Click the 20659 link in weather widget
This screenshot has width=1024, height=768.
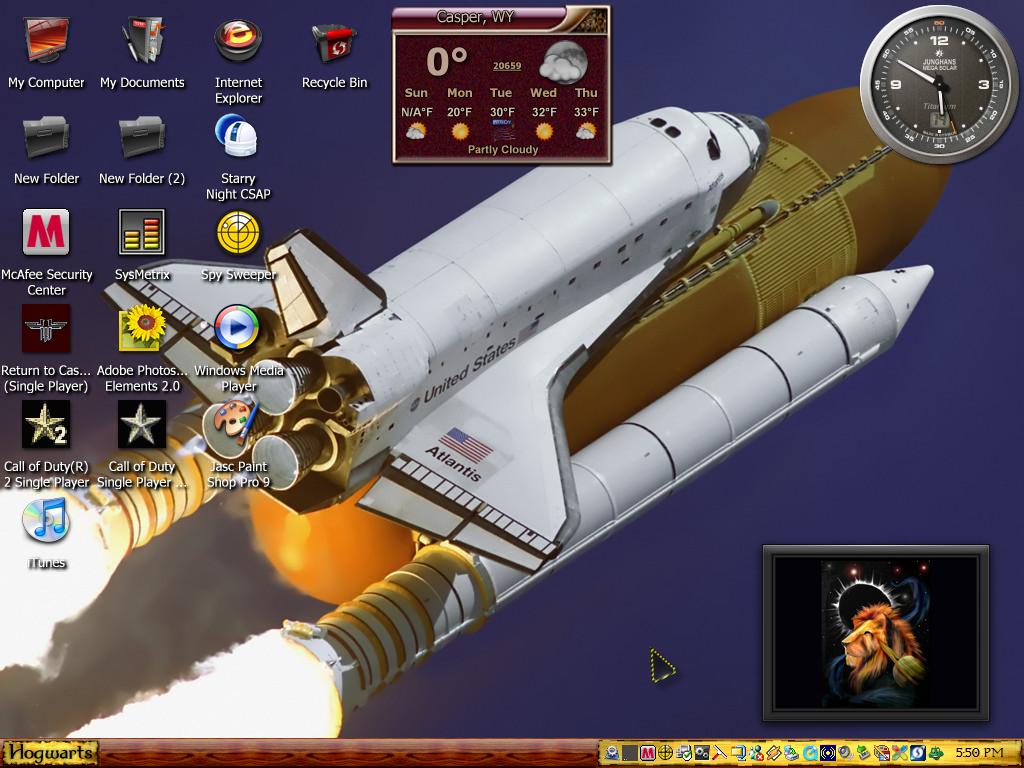[x=507, y=65]
